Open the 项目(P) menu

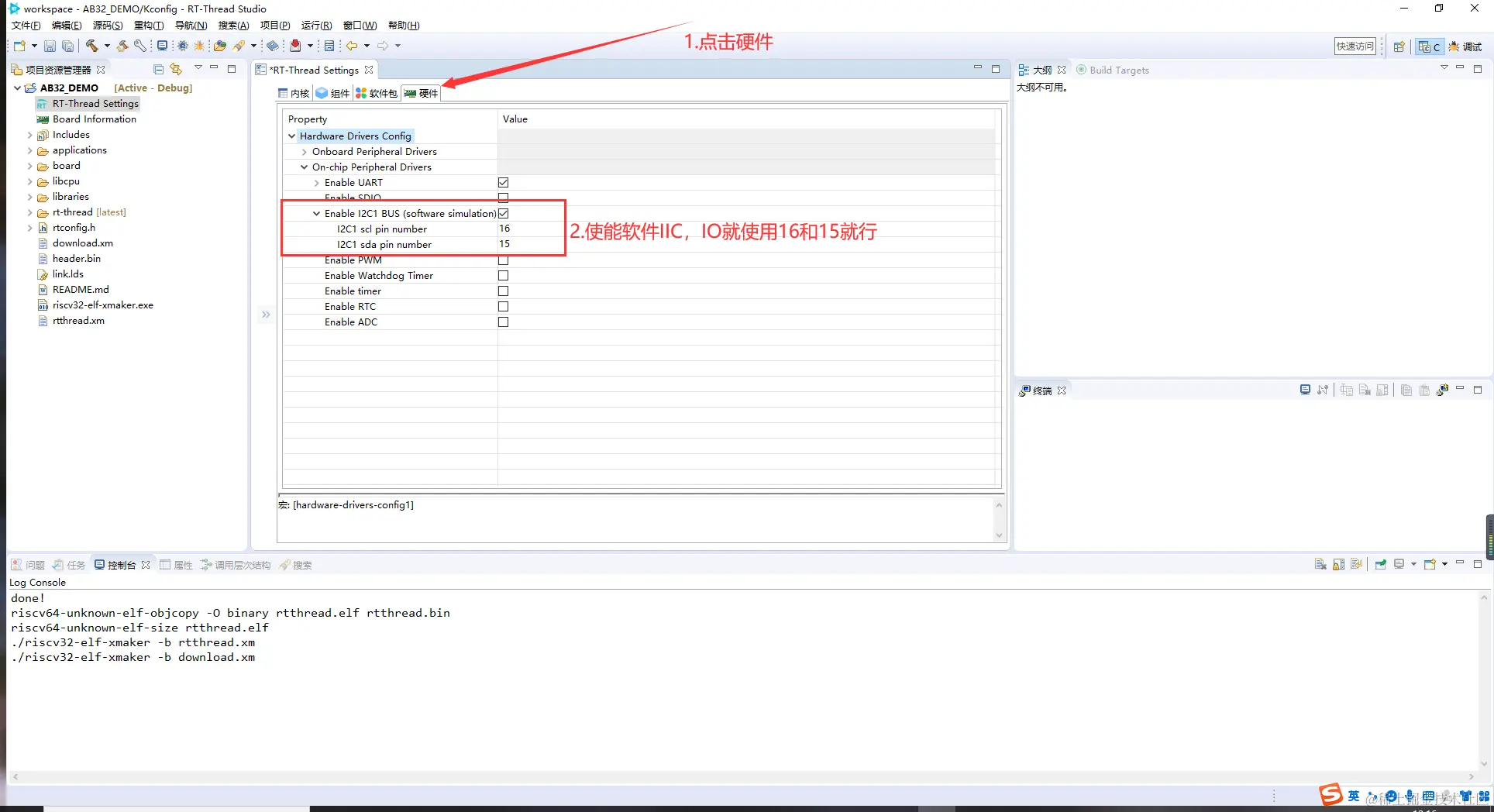(x=275, y=26)
